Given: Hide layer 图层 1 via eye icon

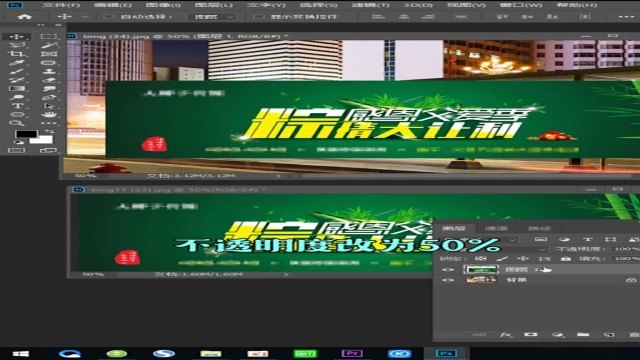Looking at the screenshot, I should pyautogui.click(x=447, y=269).
